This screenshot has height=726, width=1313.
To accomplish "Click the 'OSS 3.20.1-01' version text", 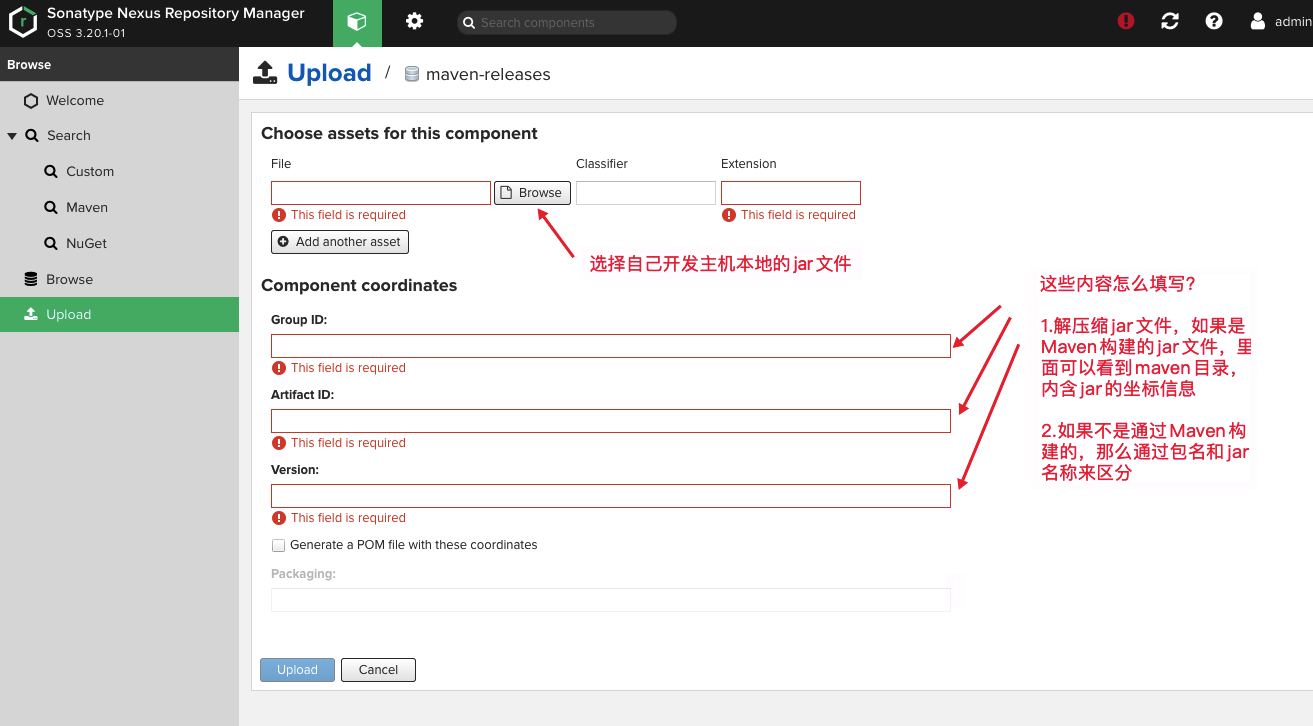I will click(86, 33).
